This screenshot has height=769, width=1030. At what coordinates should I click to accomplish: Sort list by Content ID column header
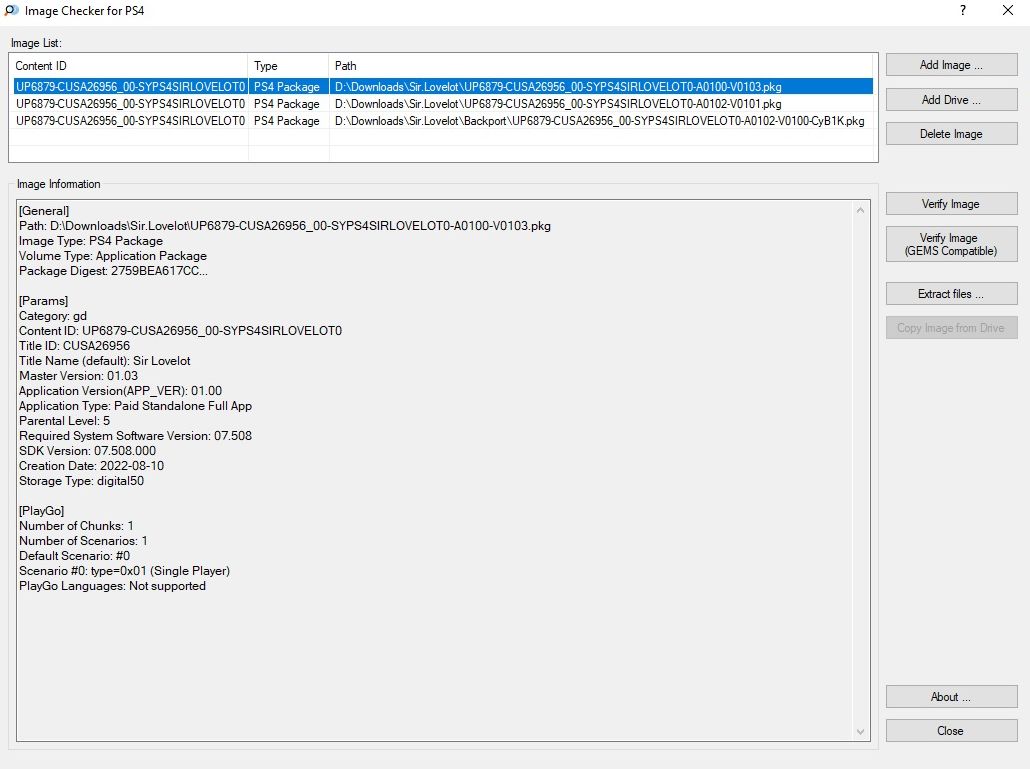click(x=128, y=66)
